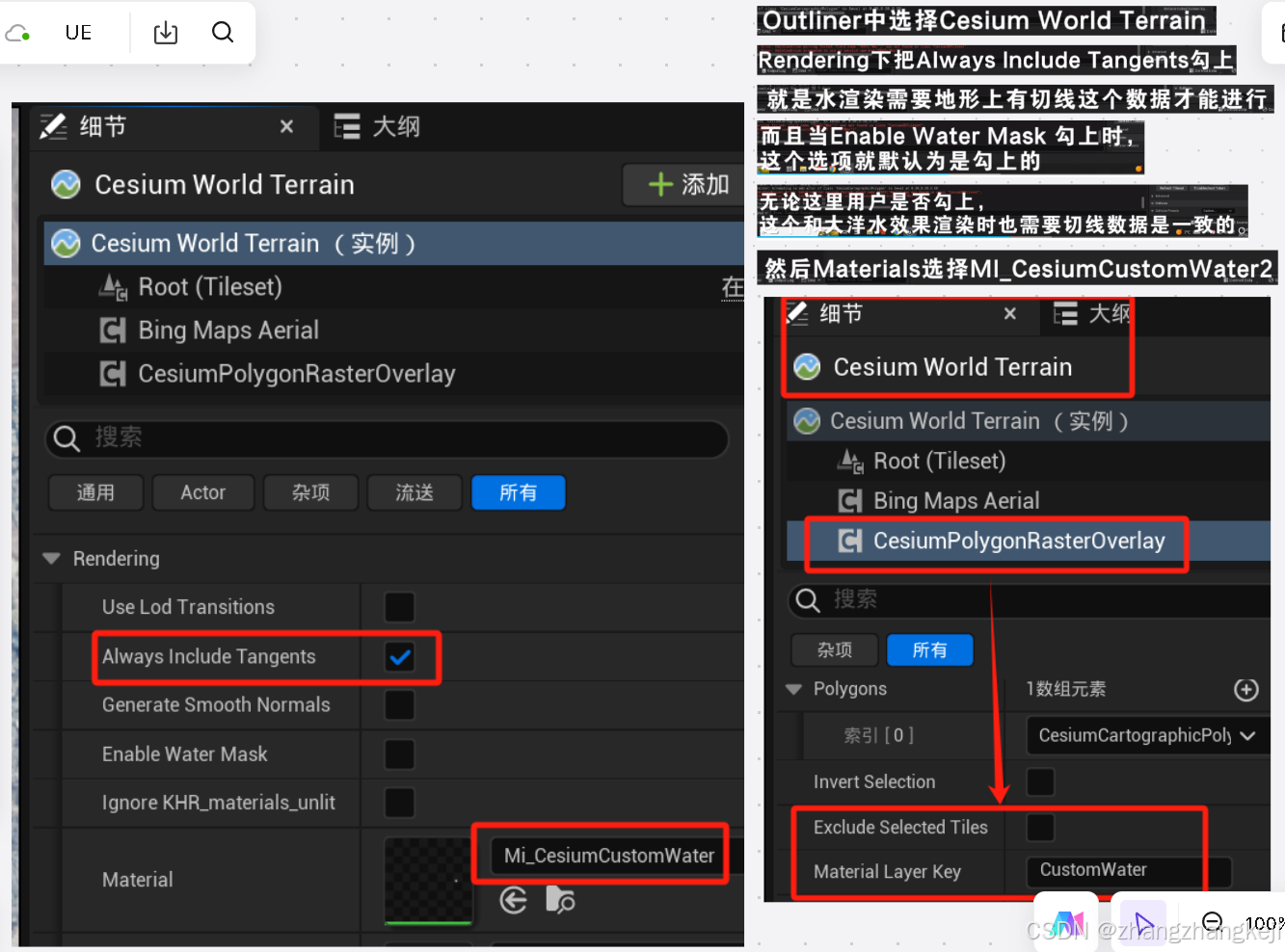Click Bing Maps Aerial component icon, left tree
Viewport: 1285px width, 952px height.
pyautogui.click(x=113, y=331)
